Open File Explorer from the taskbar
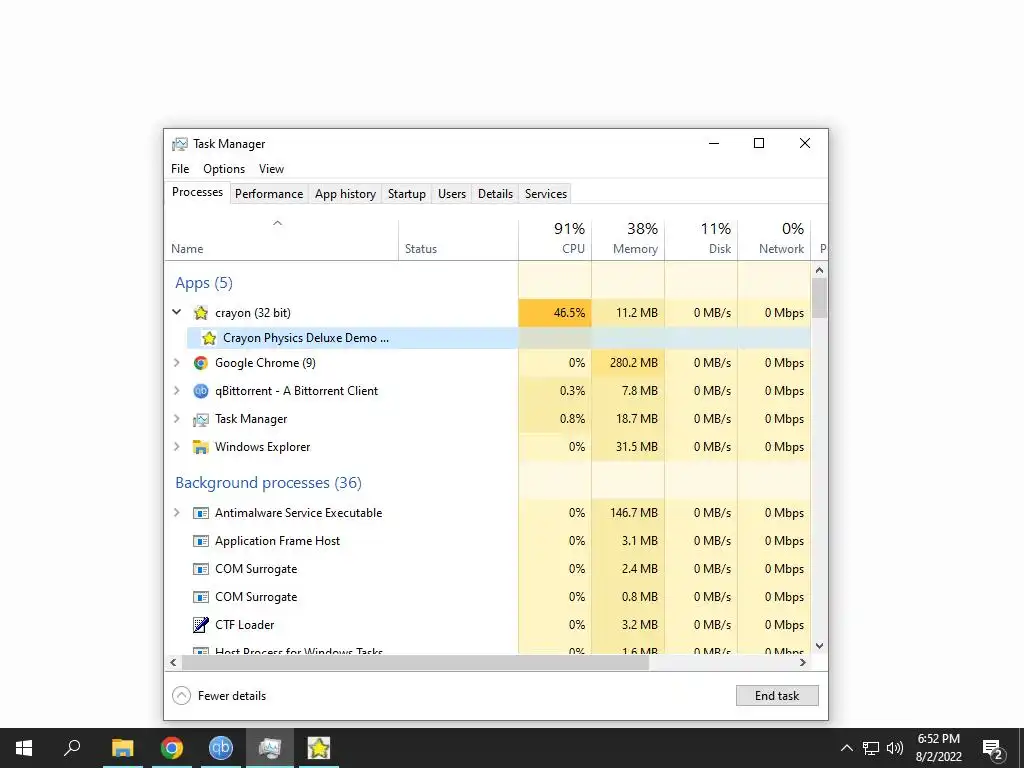This screenshot has width=1024, height=768. click(122, 748)
